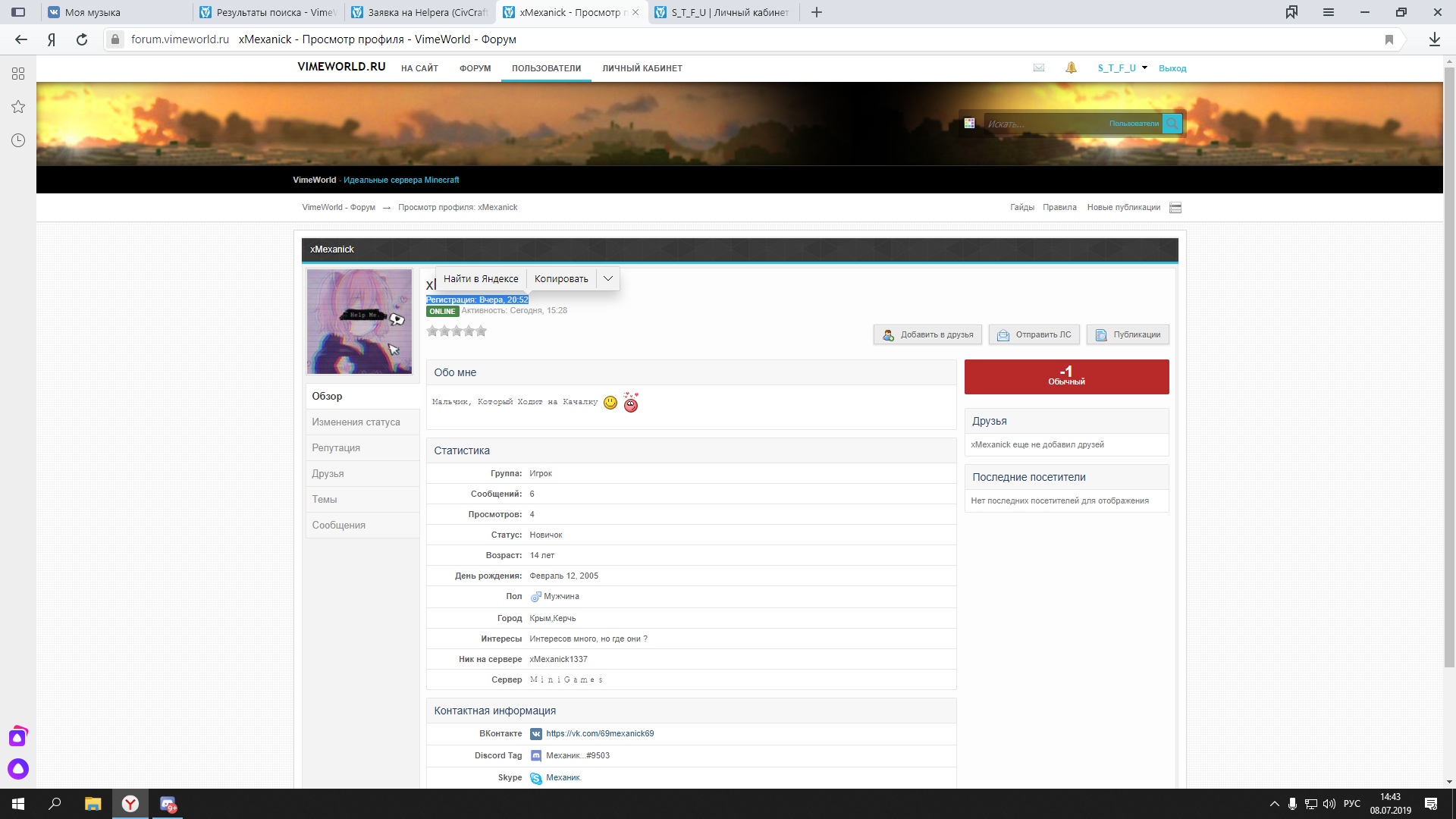Open VKontakte icon in contact info
1456x819 pixels.
(536, 734)
